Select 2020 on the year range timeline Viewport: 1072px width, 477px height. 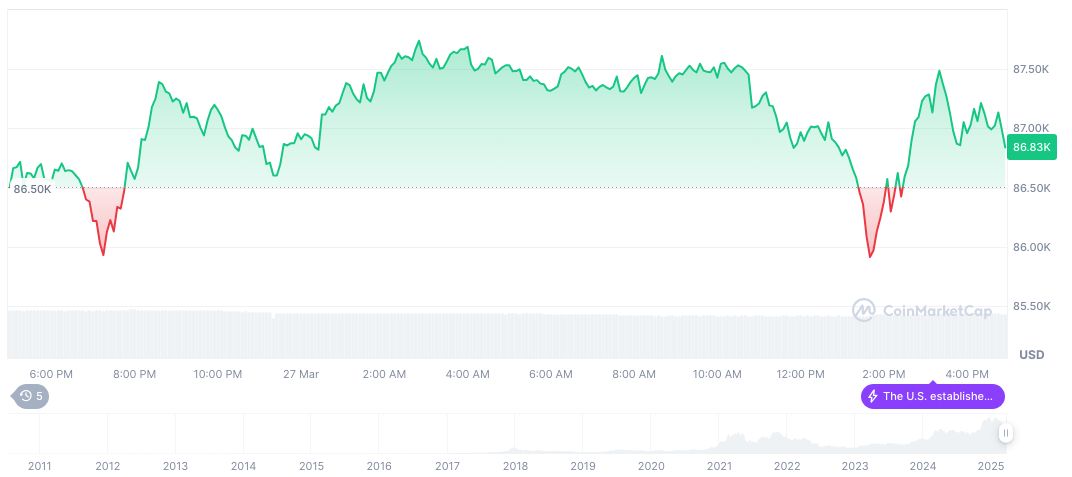click(x=651, y=466)
